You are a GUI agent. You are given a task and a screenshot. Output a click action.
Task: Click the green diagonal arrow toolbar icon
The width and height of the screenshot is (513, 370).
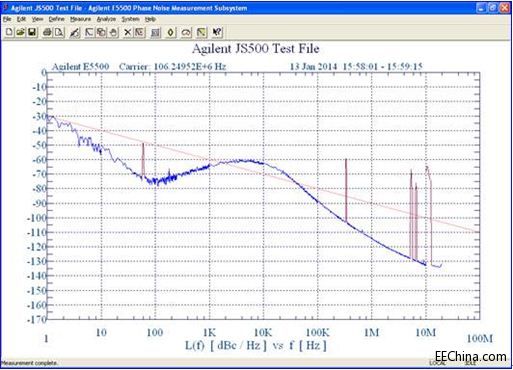(x=201, y=32)
